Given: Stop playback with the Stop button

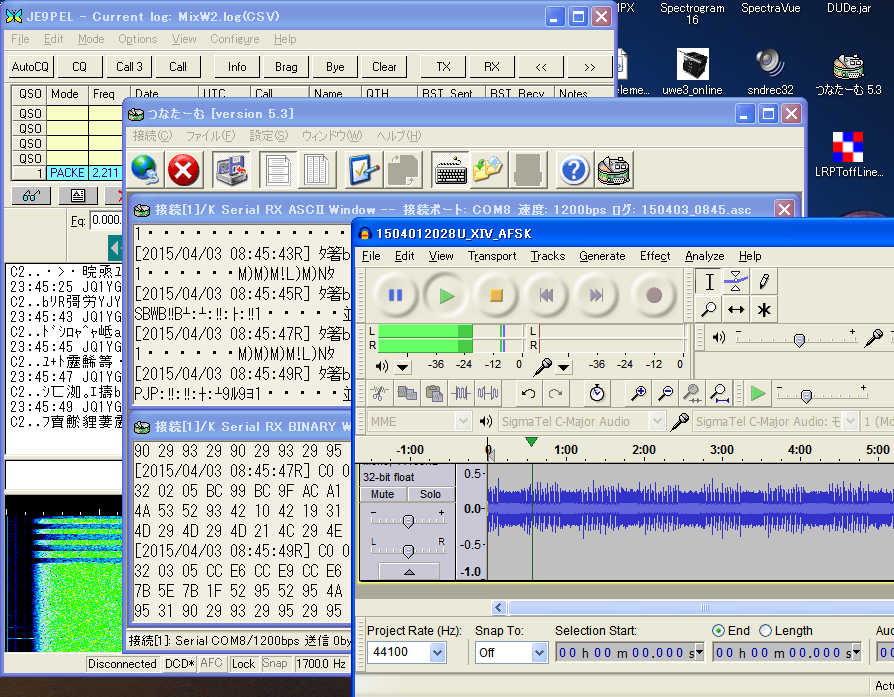Looking at the screenshot, I should click(496, 295).
